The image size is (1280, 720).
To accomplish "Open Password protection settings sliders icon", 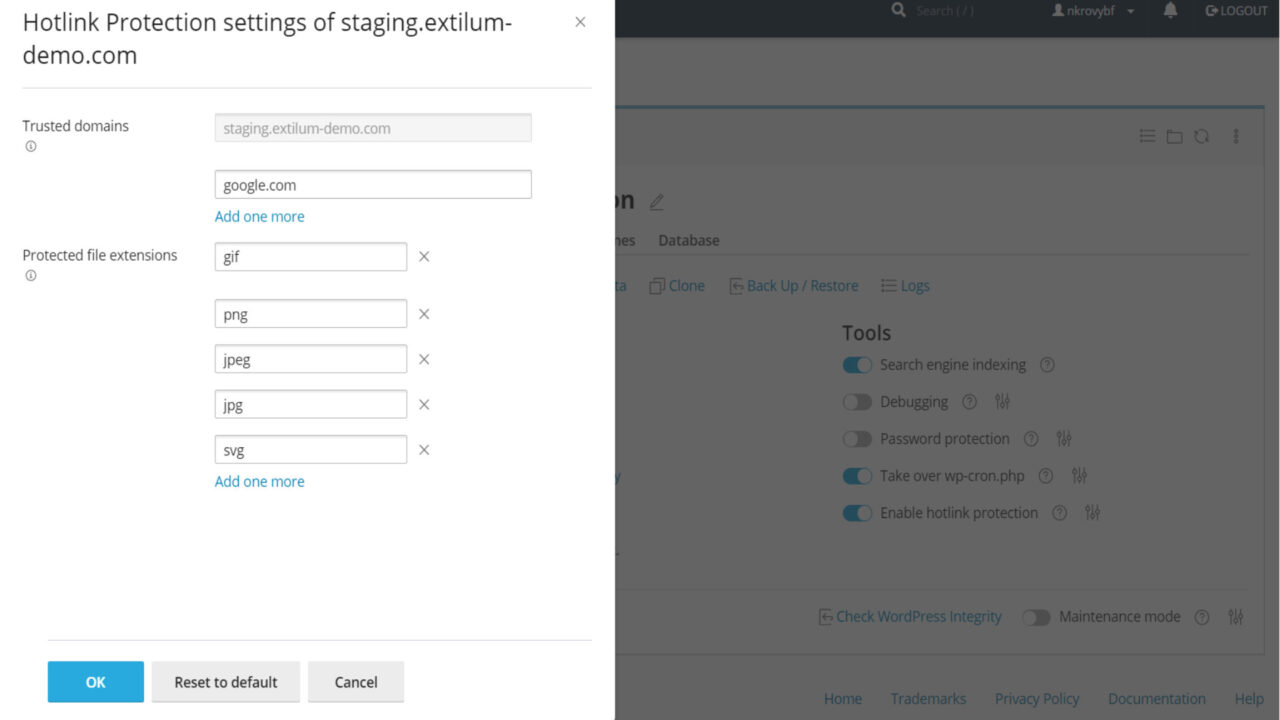I will pos(1064,438).
